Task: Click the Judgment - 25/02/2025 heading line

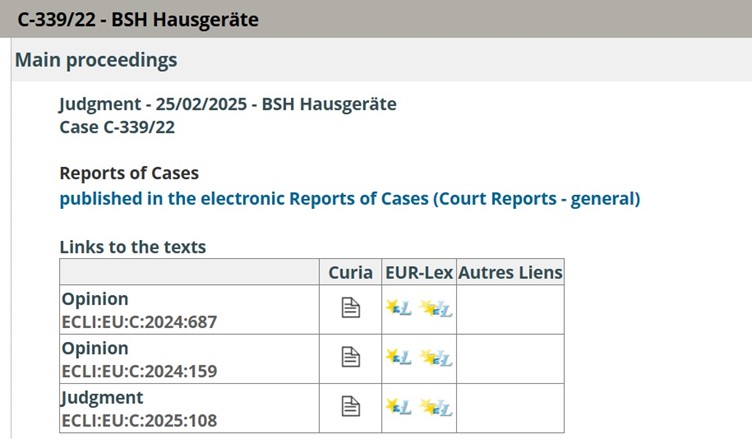Action: point(228,104)
